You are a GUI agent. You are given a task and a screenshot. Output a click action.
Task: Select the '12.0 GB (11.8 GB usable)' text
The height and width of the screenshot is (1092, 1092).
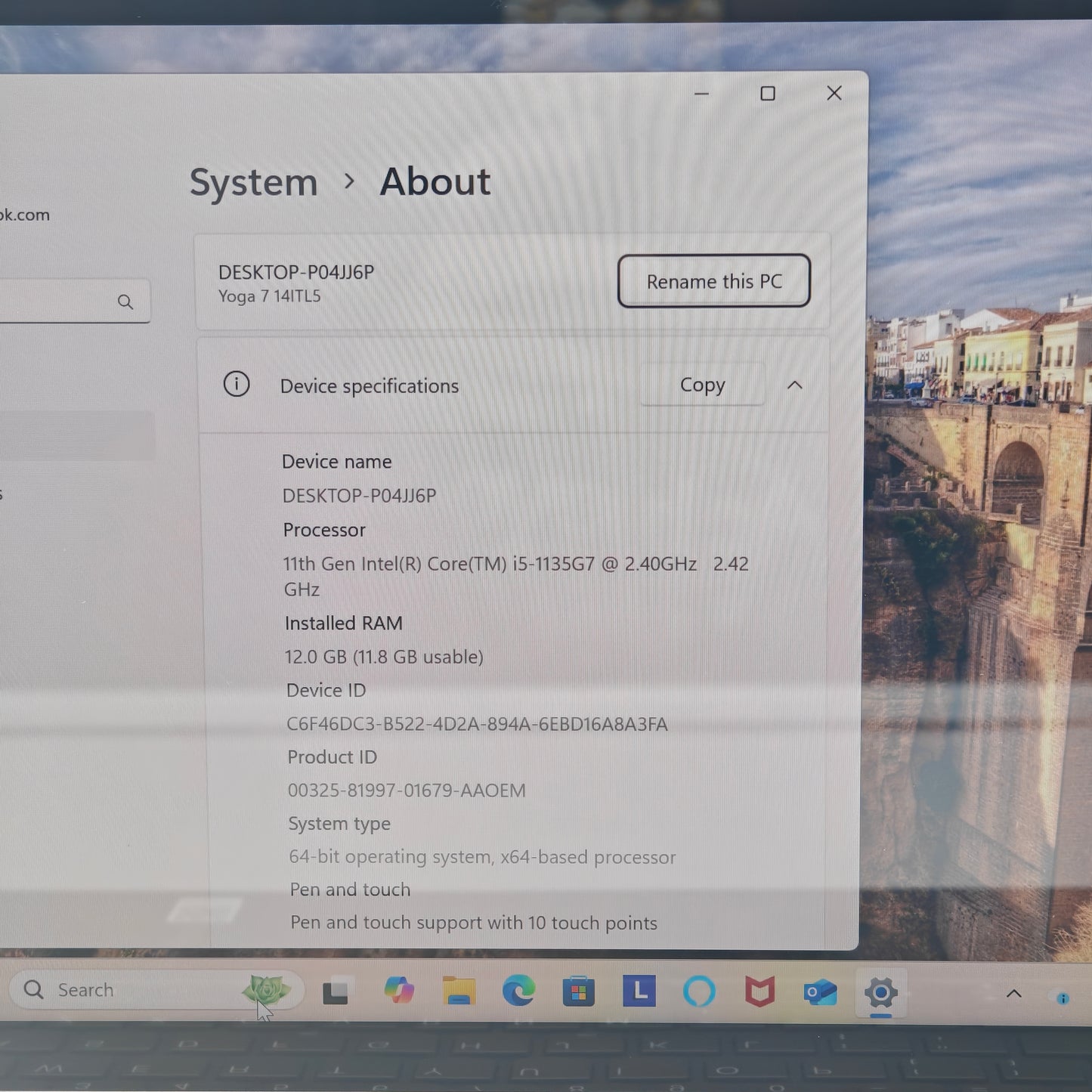click(384, 657)
